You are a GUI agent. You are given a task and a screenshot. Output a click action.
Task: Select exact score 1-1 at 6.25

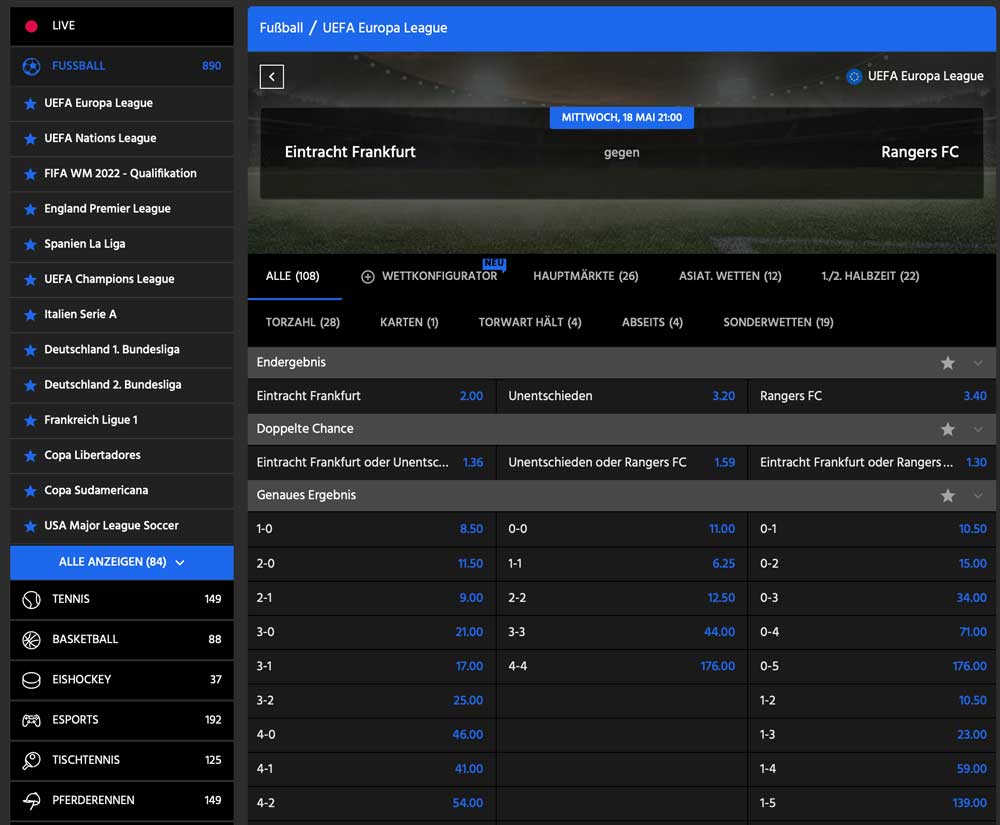click(x=622, y=564)
